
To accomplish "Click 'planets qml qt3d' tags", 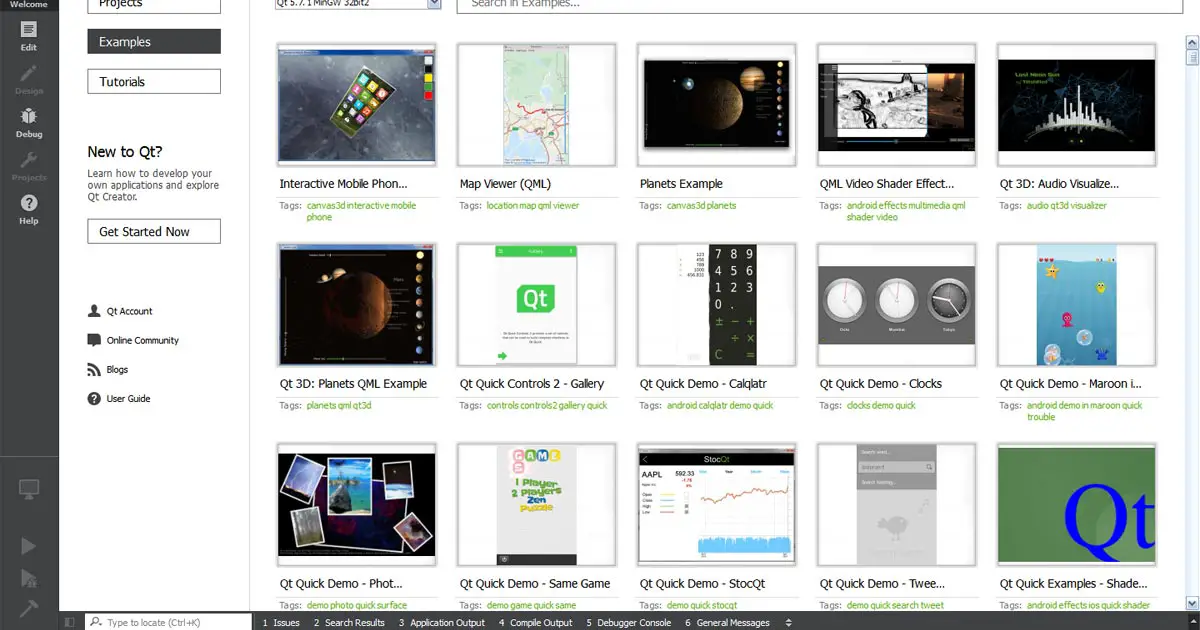I will 339,405.
